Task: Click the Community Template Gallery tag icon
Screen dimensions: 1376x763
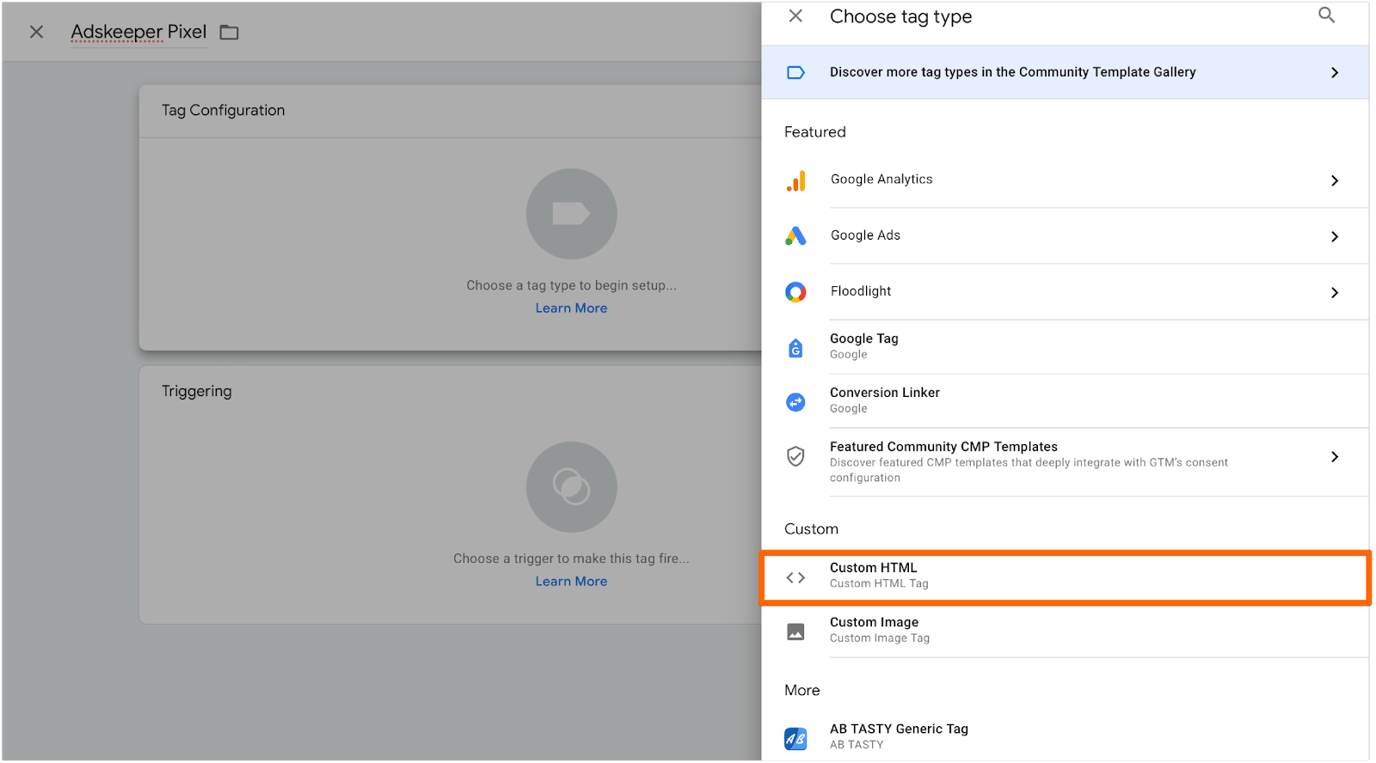Action: [795, 71]
